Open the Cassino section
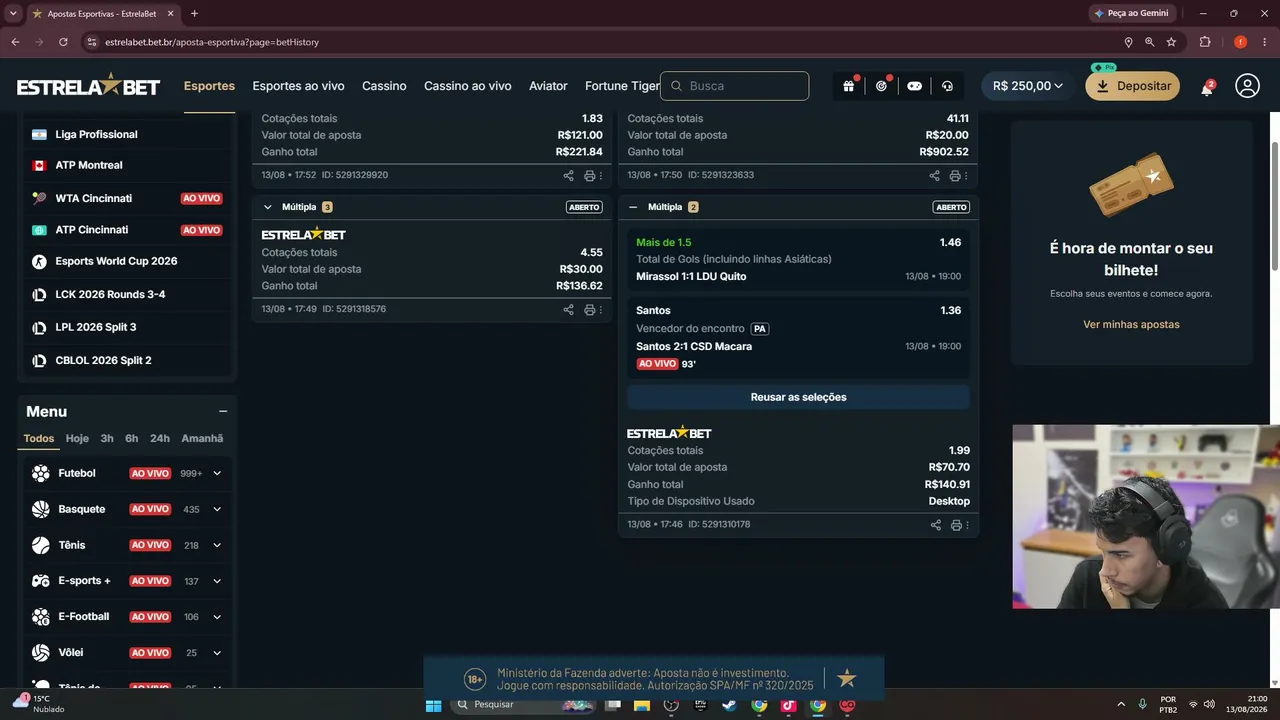This screenshot has height=720, width=1280. 384,86
